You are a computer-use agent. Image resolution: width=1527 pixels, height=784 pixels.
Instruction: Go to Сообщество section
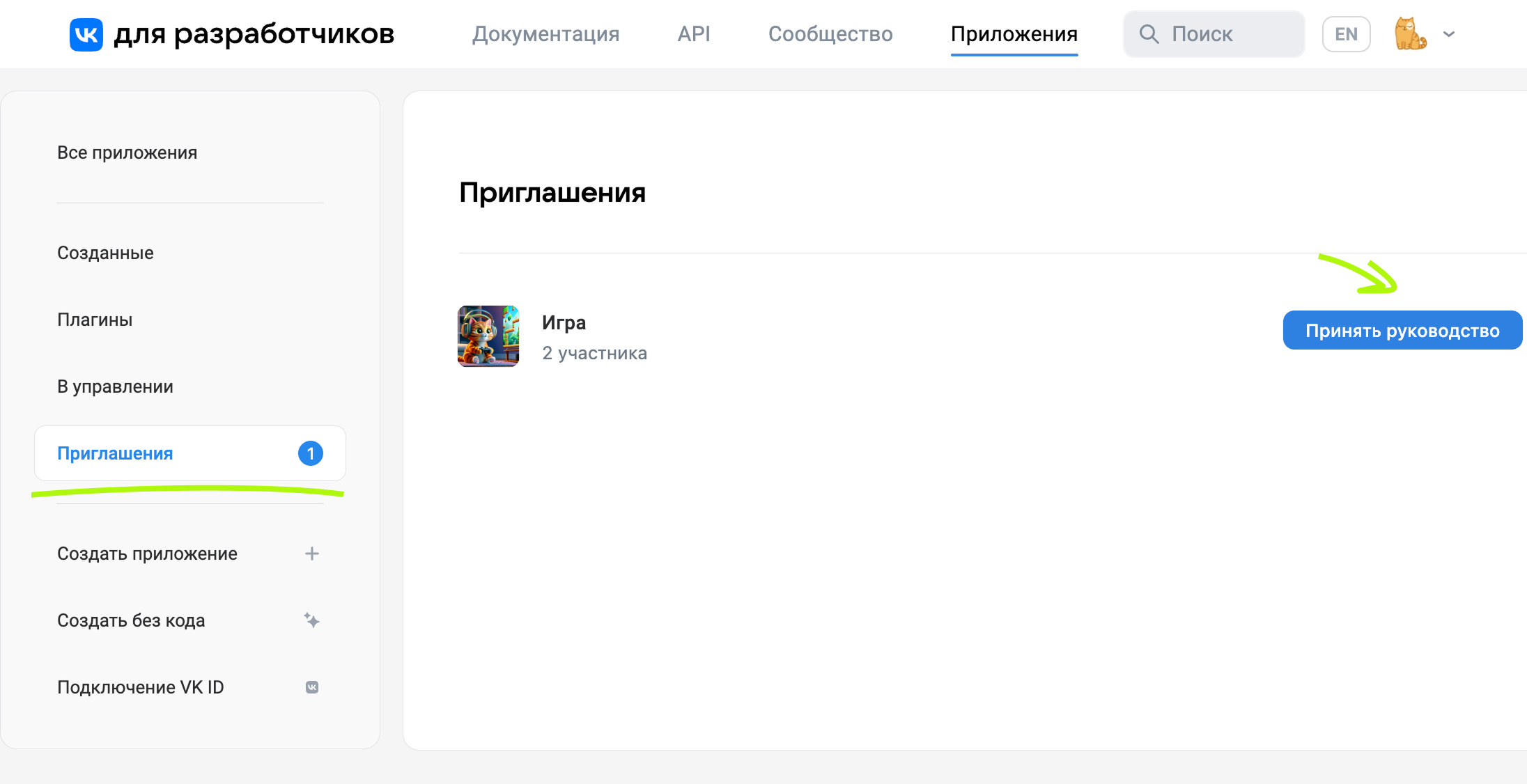(830, 34)
